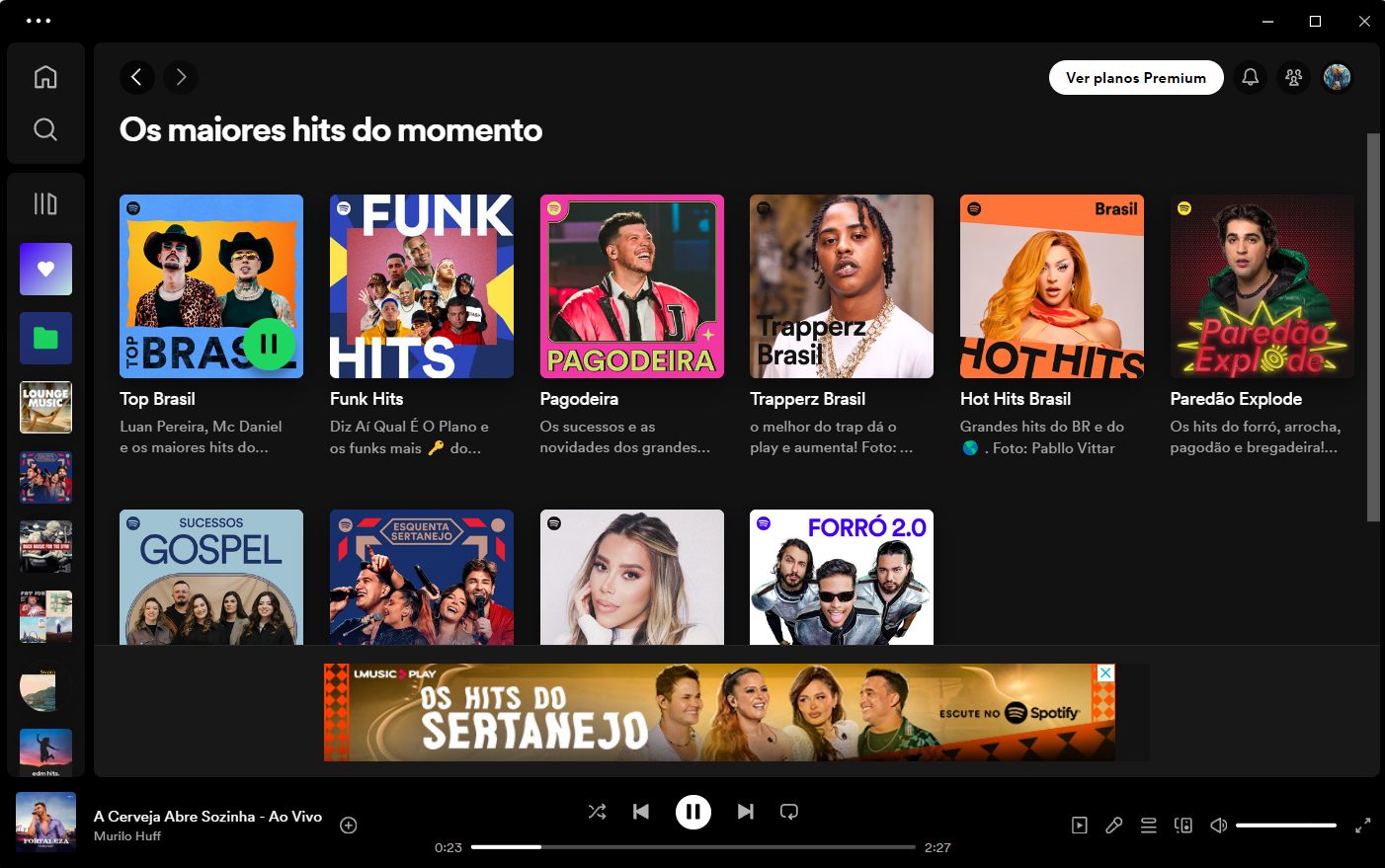The image size is (1385, 868).
Task: Open the Home icon in sidebar
Action: tap(45, 77)
